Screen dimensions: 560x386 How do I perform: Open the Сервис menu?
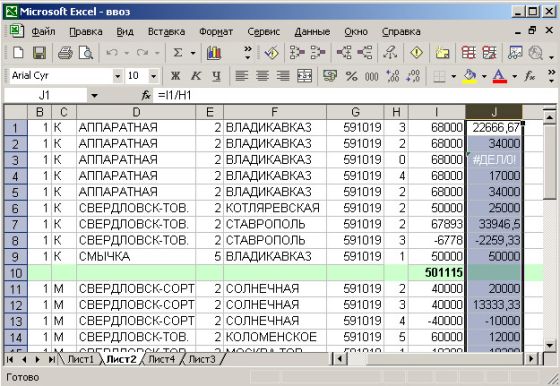(264, 32)
